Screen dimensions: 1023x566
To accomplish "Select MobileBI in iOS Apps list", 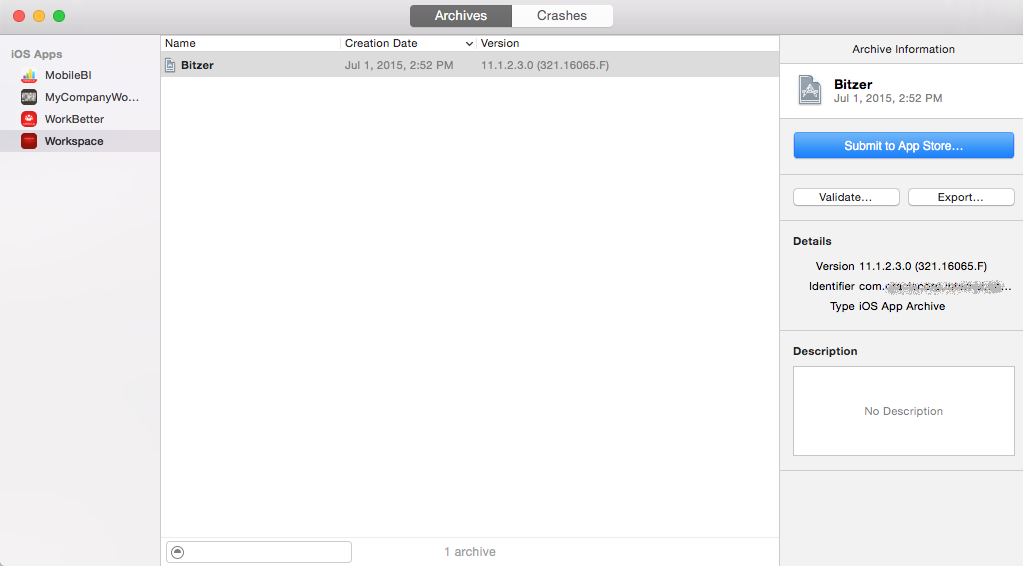I will click(68, 76).
